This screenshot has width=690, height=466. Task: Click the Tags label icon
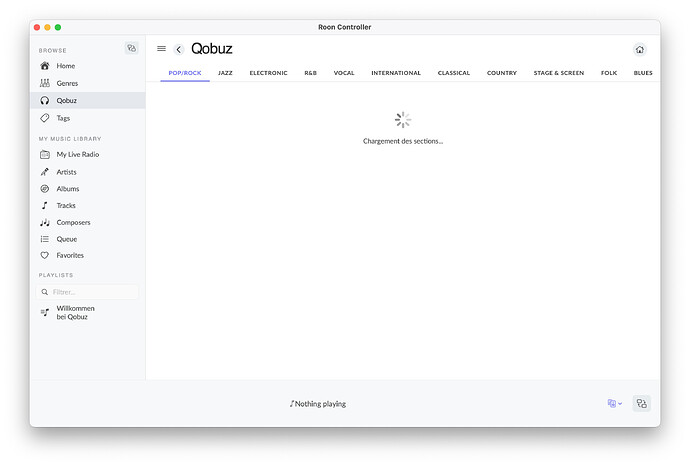coord(45,118)
